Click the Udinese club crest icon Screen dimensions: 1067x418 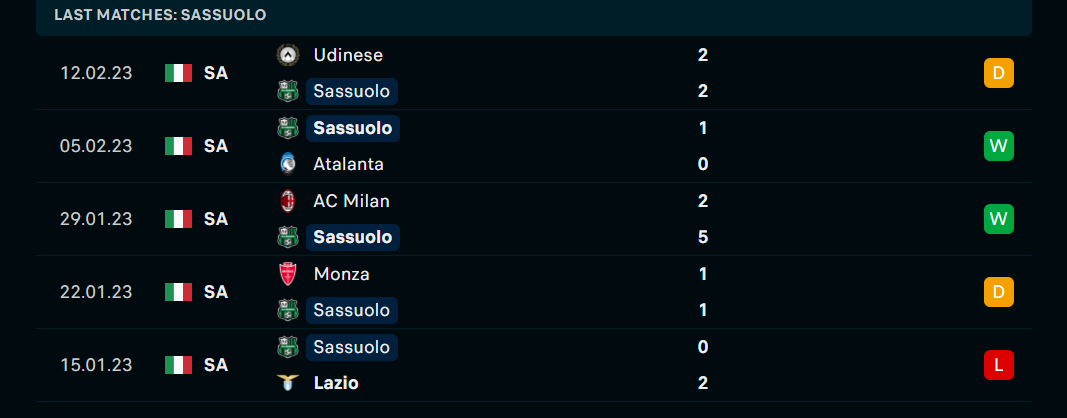288,55
